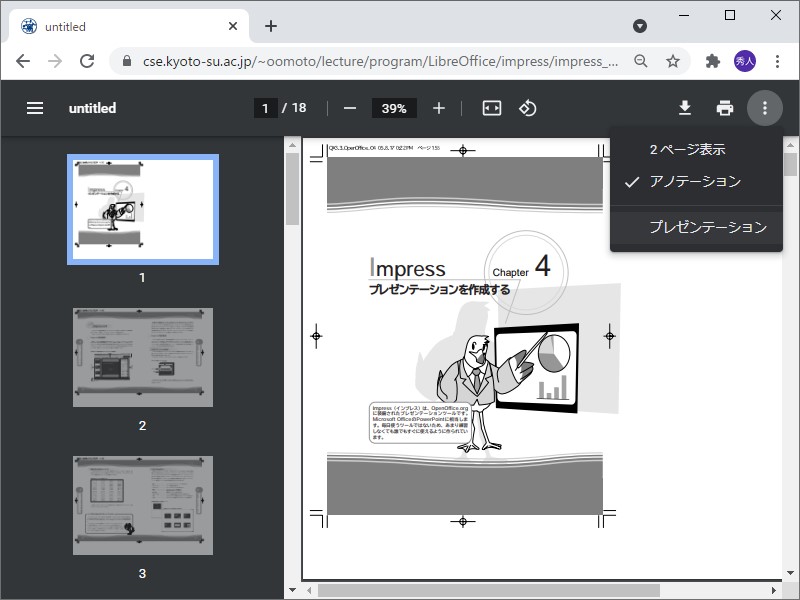800x600 pixels.
Task: Open a new browser tab
Action: point(270,26)
